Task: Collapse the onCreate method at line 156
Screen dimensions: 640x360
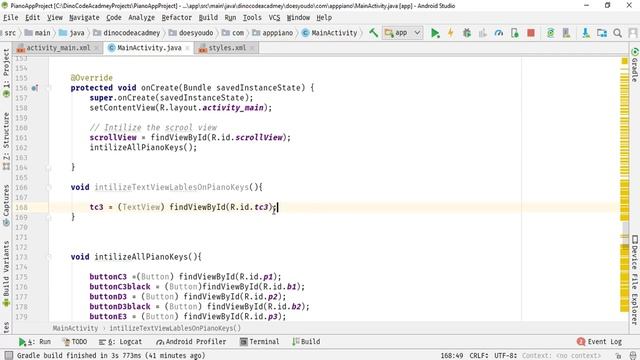Action: (48, 88)
